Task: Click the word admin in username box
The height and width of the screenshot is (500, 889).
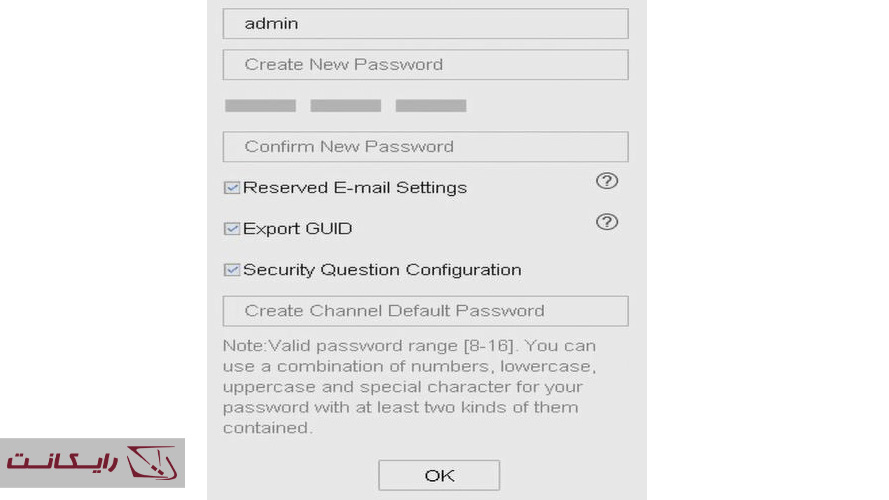Action: click(271, 24)
